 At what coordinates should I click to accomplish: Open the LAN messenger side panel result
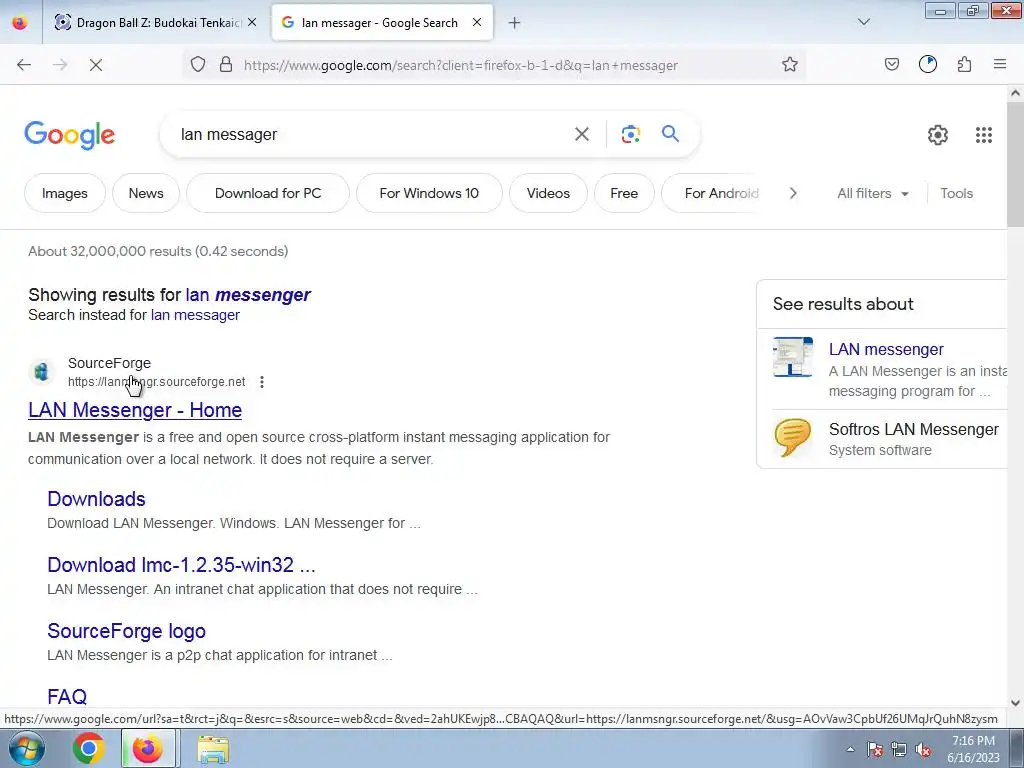click(886, 349)
